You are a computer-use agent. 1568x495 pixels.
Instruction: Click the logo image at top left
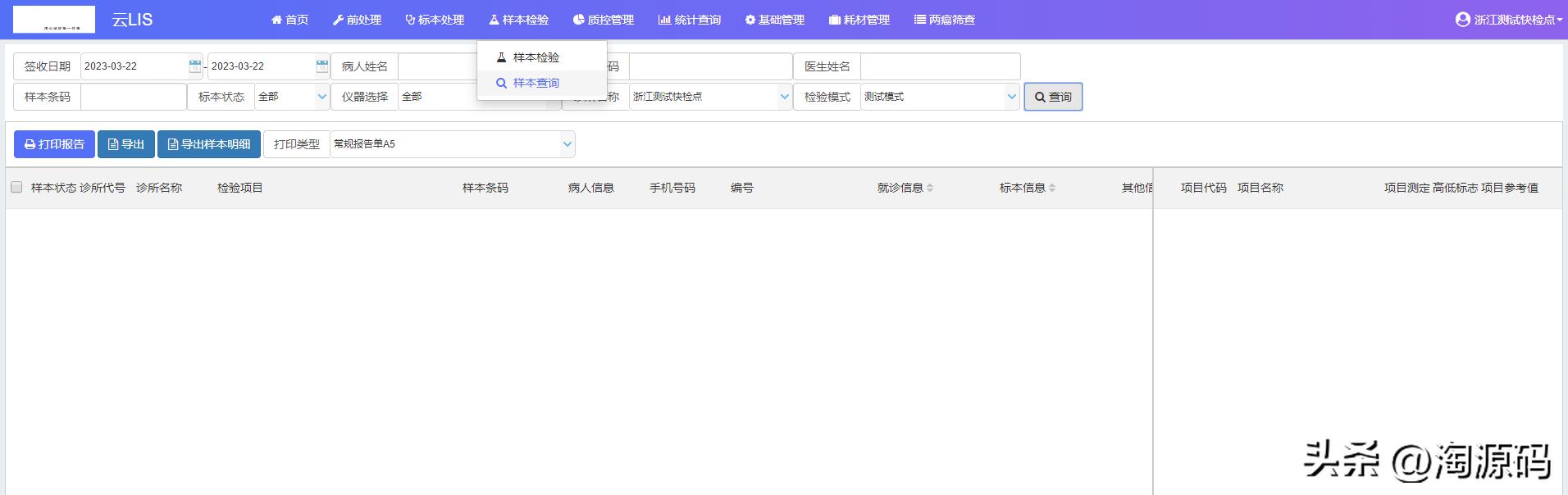coord(54,20)
